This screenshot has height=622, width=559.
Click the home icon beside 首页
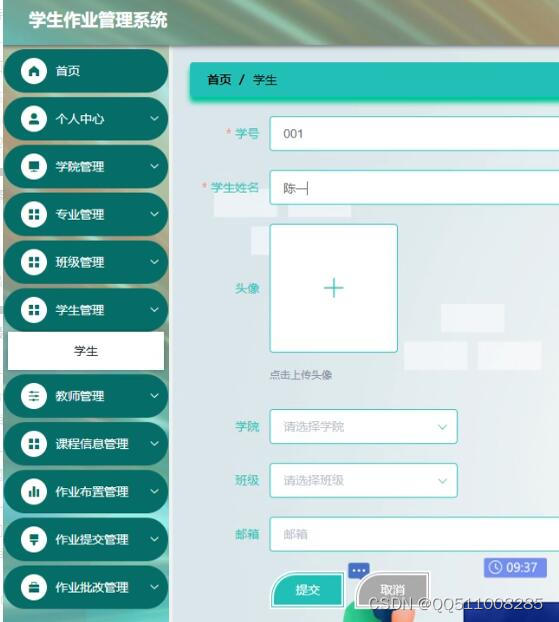tap(34, 71)
